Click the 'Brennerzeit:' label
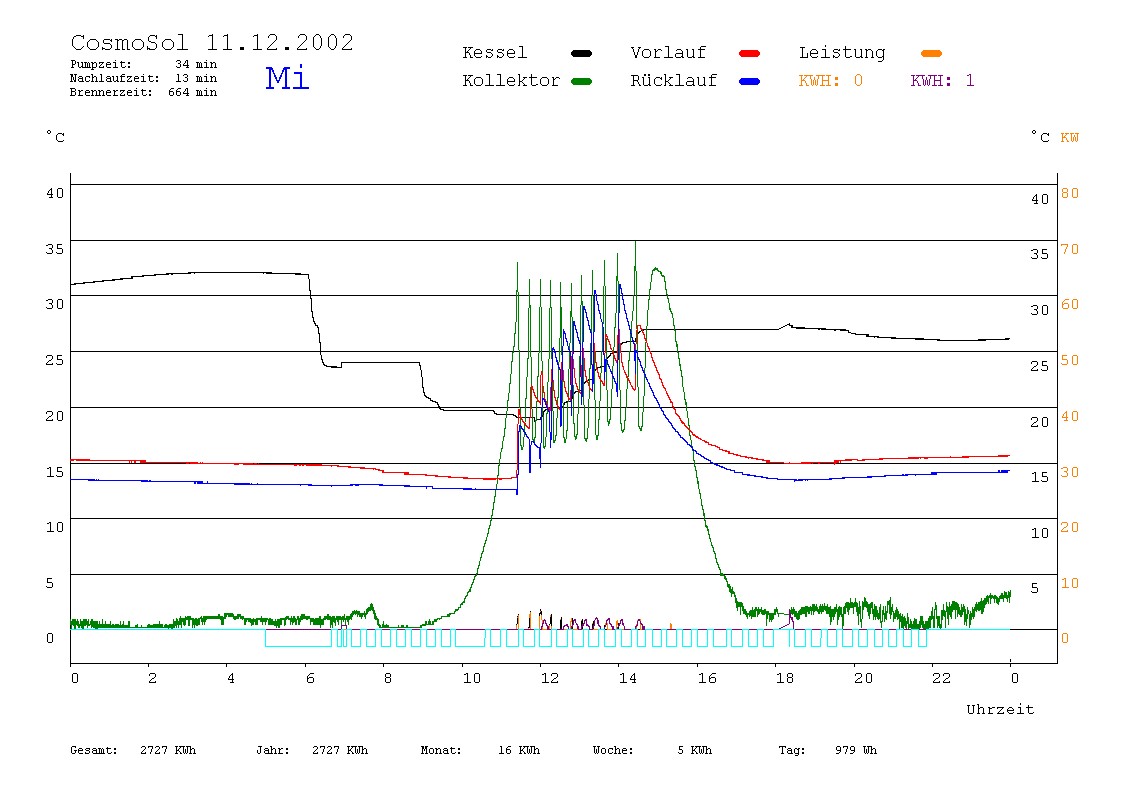 click(x=111, y=92)
